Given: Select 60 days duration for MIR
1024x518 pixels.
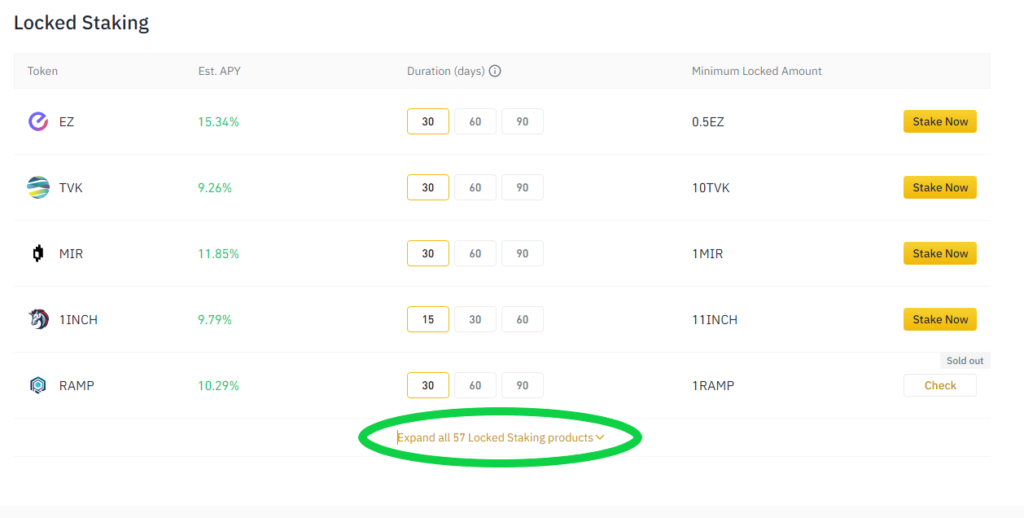Looking at the screenshot, I should pyautogui.click(x=475, y=253).
